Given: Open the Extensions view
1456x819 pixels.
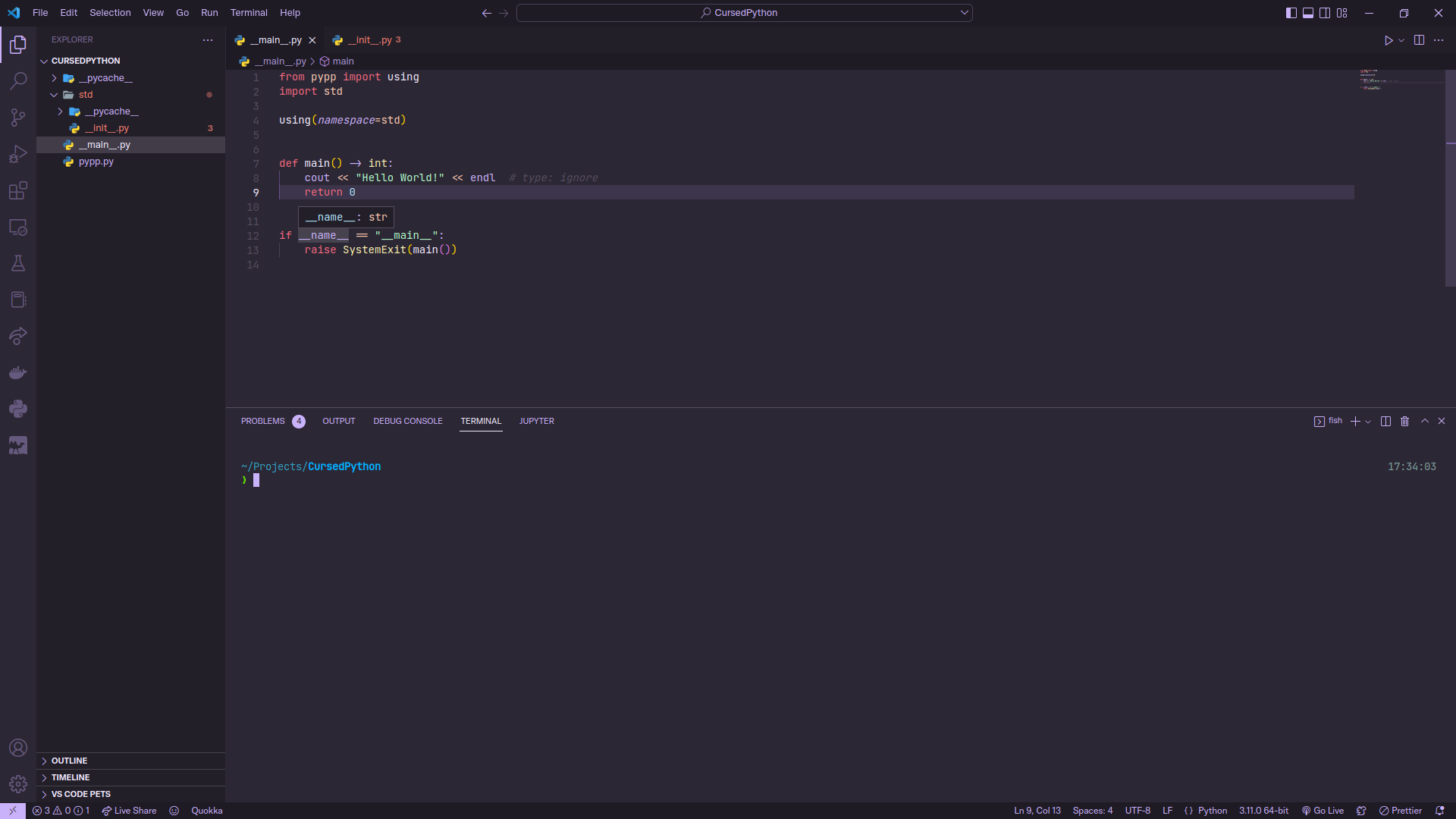Looking at the screenshot, I should 18,190.
